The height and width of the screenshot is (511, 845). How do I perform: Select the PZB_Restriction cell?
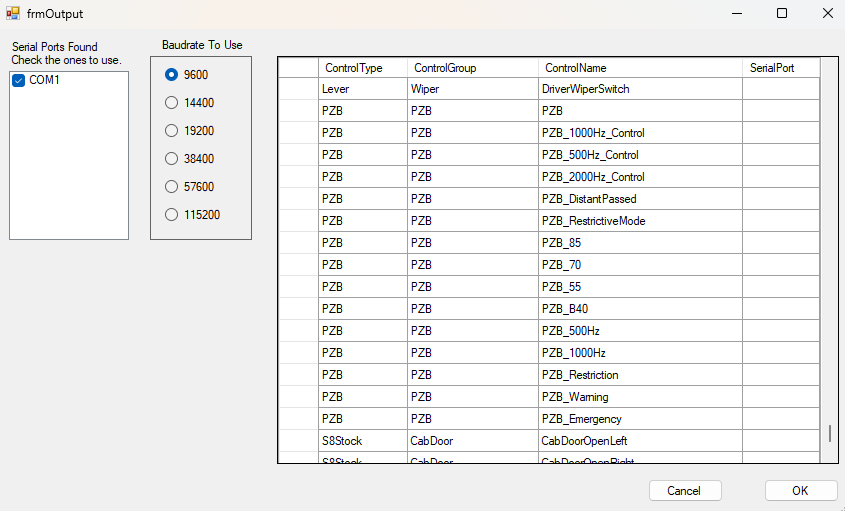coord(640,375)
